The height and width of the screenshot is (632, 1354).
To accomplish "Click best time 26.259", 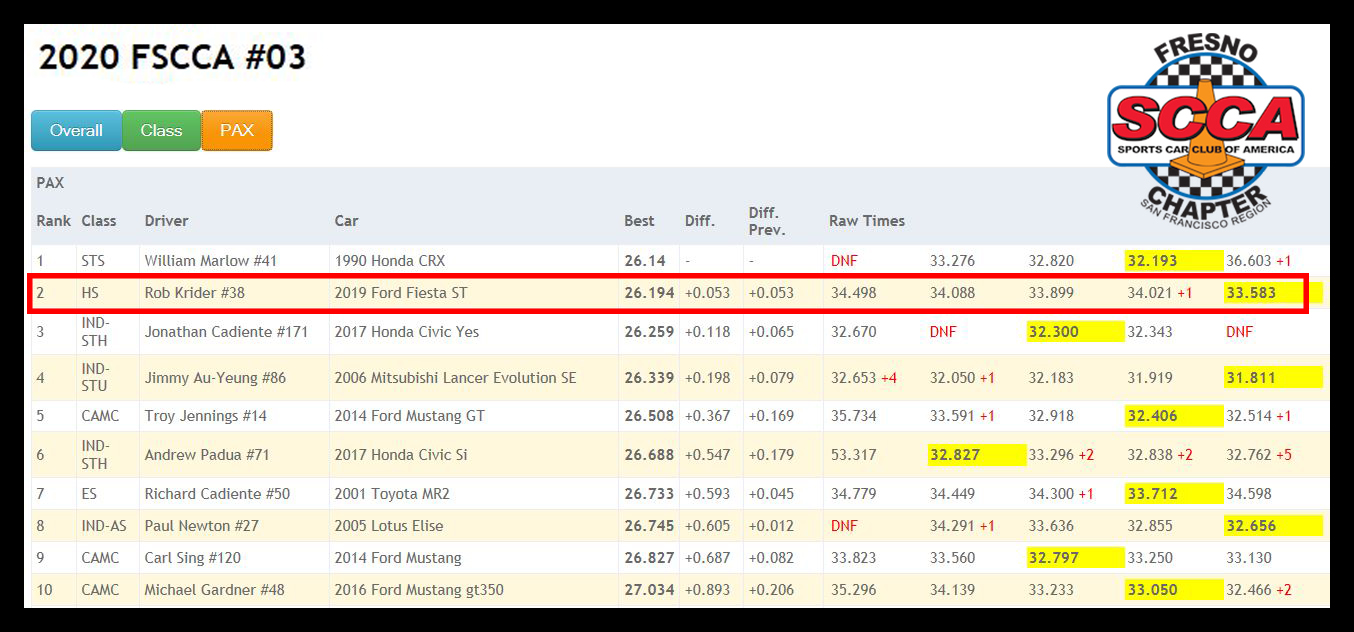I will click(649, 331).
